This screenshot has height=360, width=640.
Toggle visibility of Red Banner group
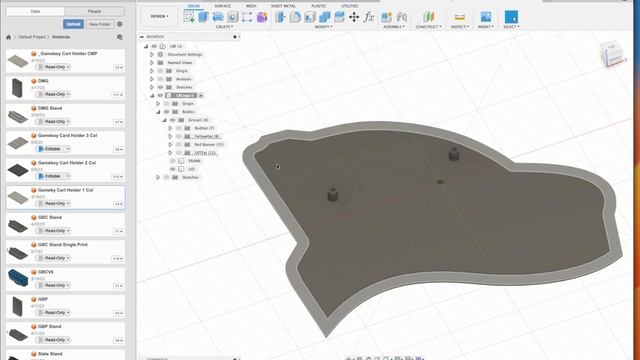[179, 144]
